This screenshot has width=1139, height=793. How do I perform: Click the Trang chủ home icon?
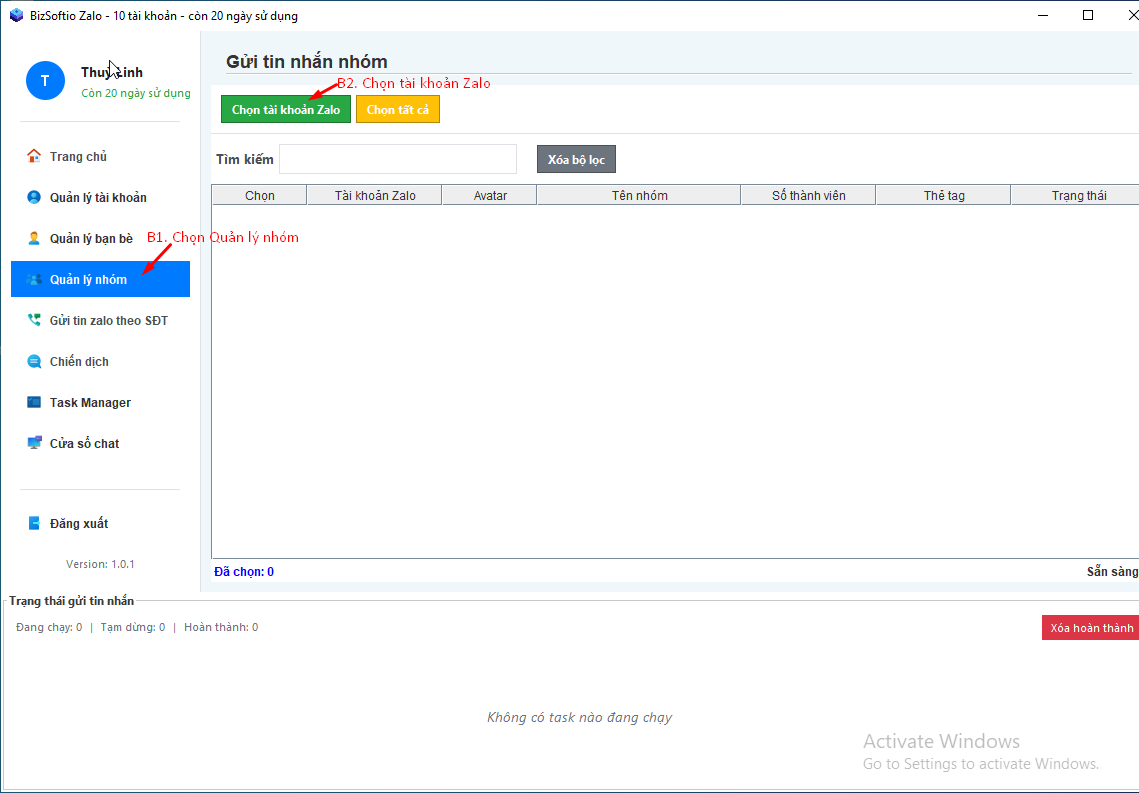tap(34, 156)
